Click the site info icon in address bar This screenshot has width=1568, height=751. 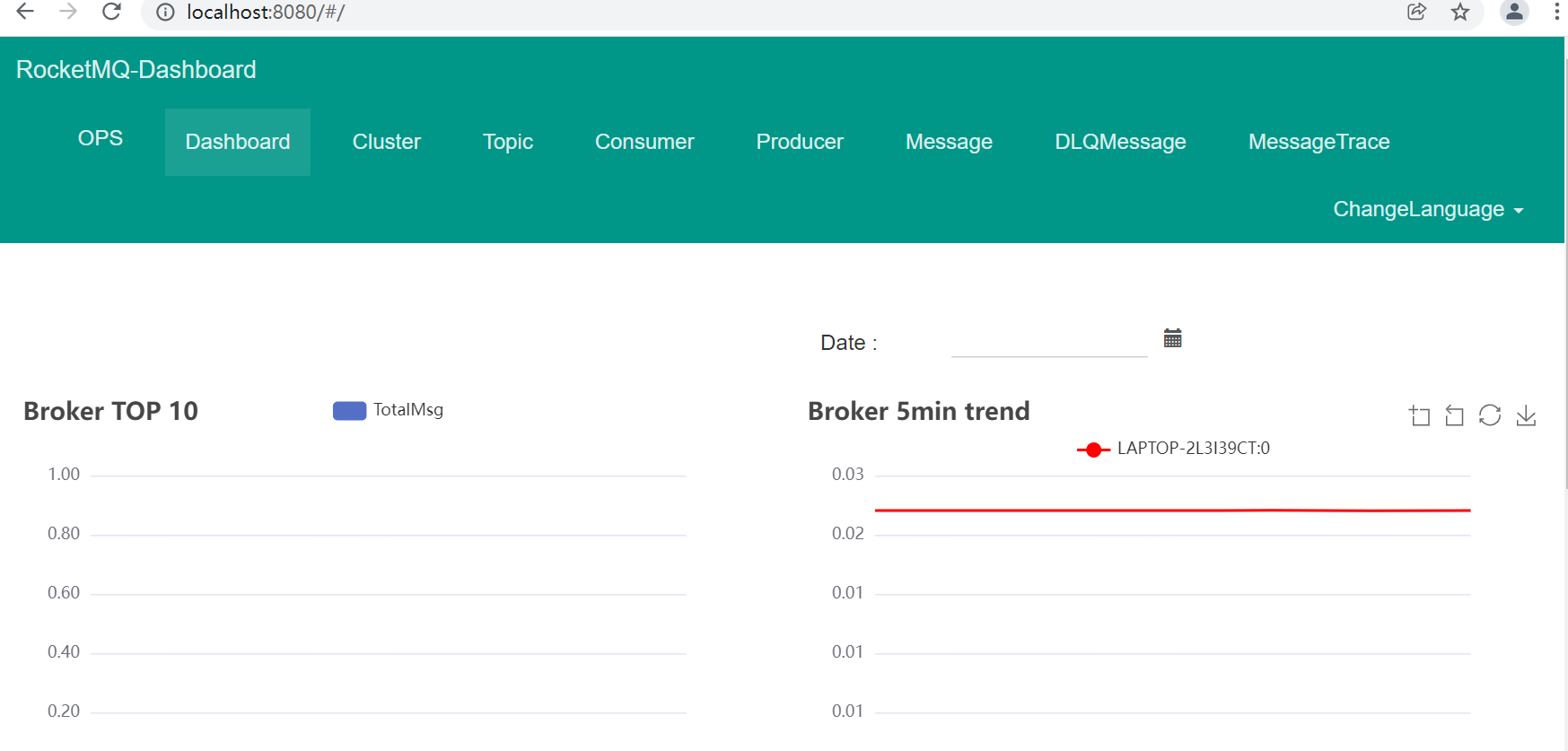point(165,13)
